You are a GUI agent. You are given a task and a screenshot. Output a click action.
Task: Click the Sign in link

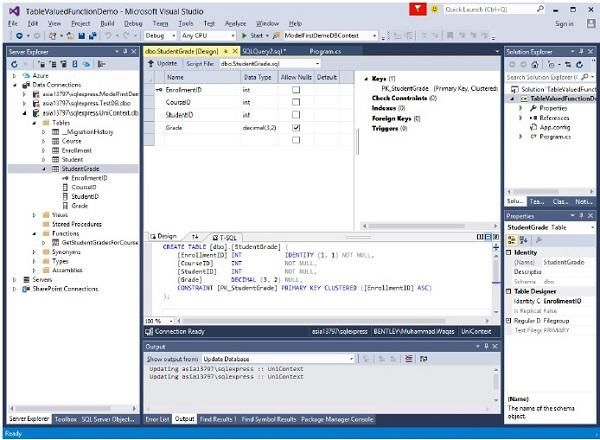[564, 24]
